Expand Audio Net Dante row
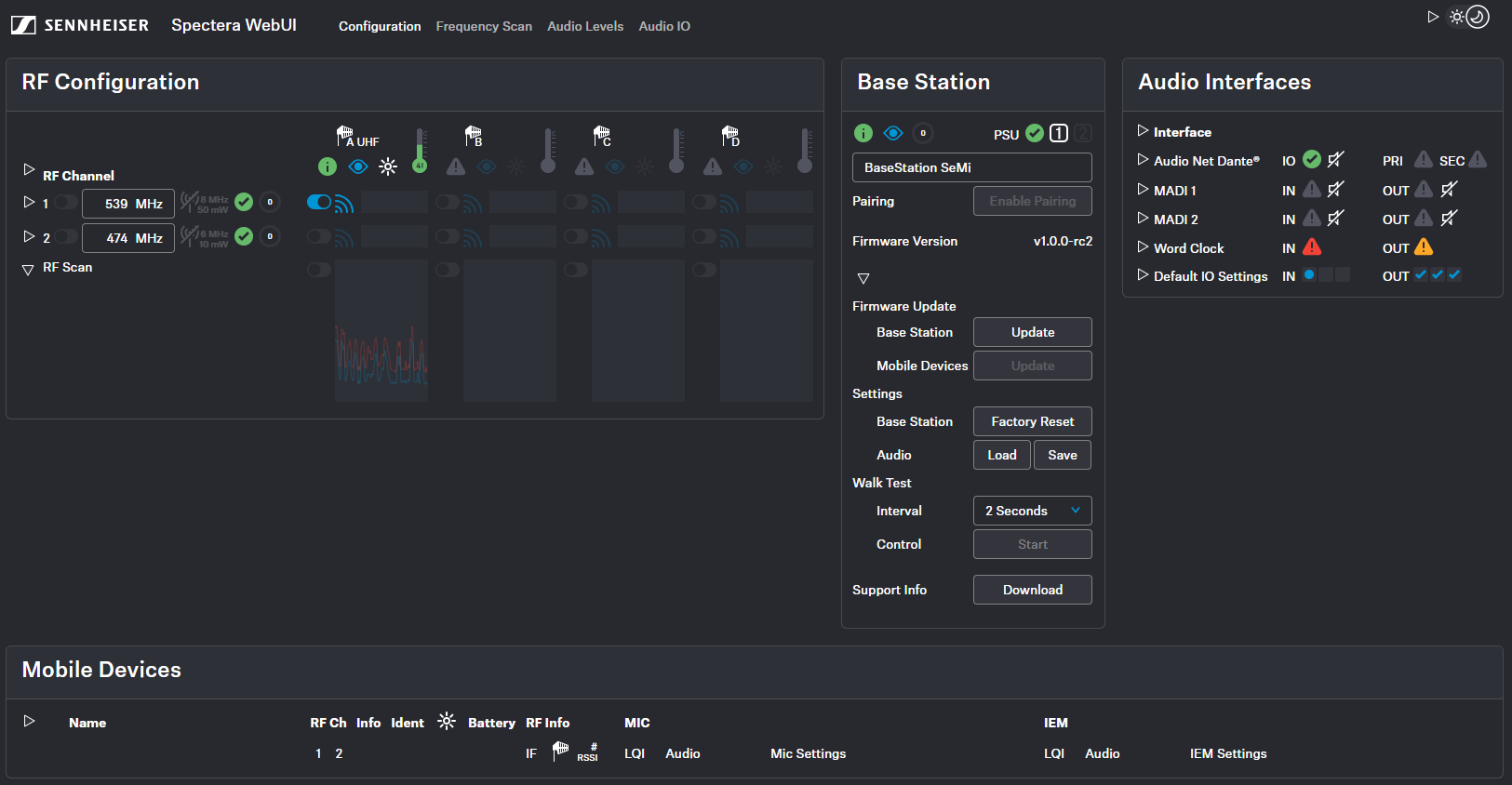Image resolution: width=1512 pixels, height=785 pixels. click(1143, 160)
